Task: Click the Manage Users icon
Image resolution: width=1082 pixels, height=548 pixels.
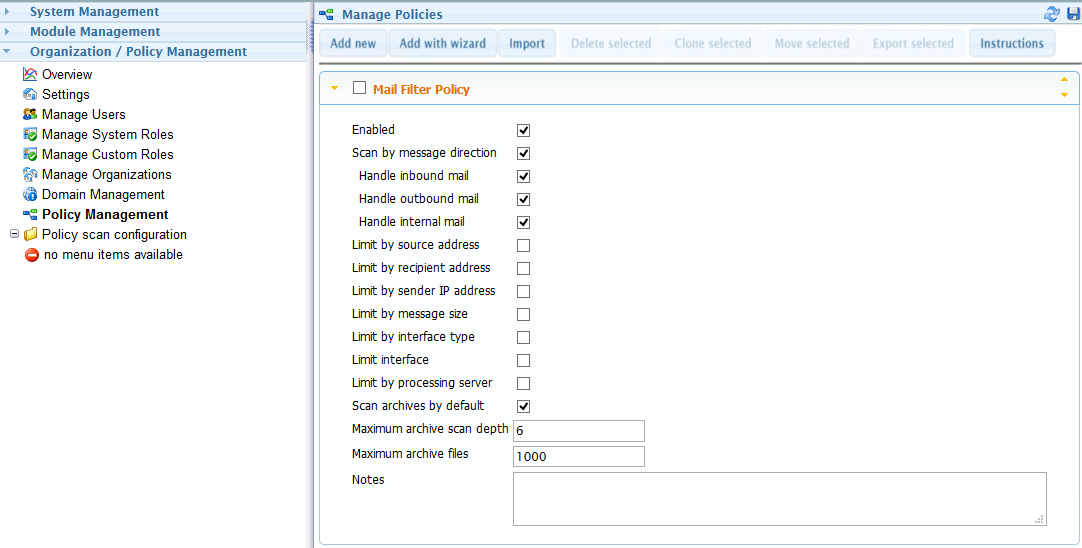Action: [30, 115]
